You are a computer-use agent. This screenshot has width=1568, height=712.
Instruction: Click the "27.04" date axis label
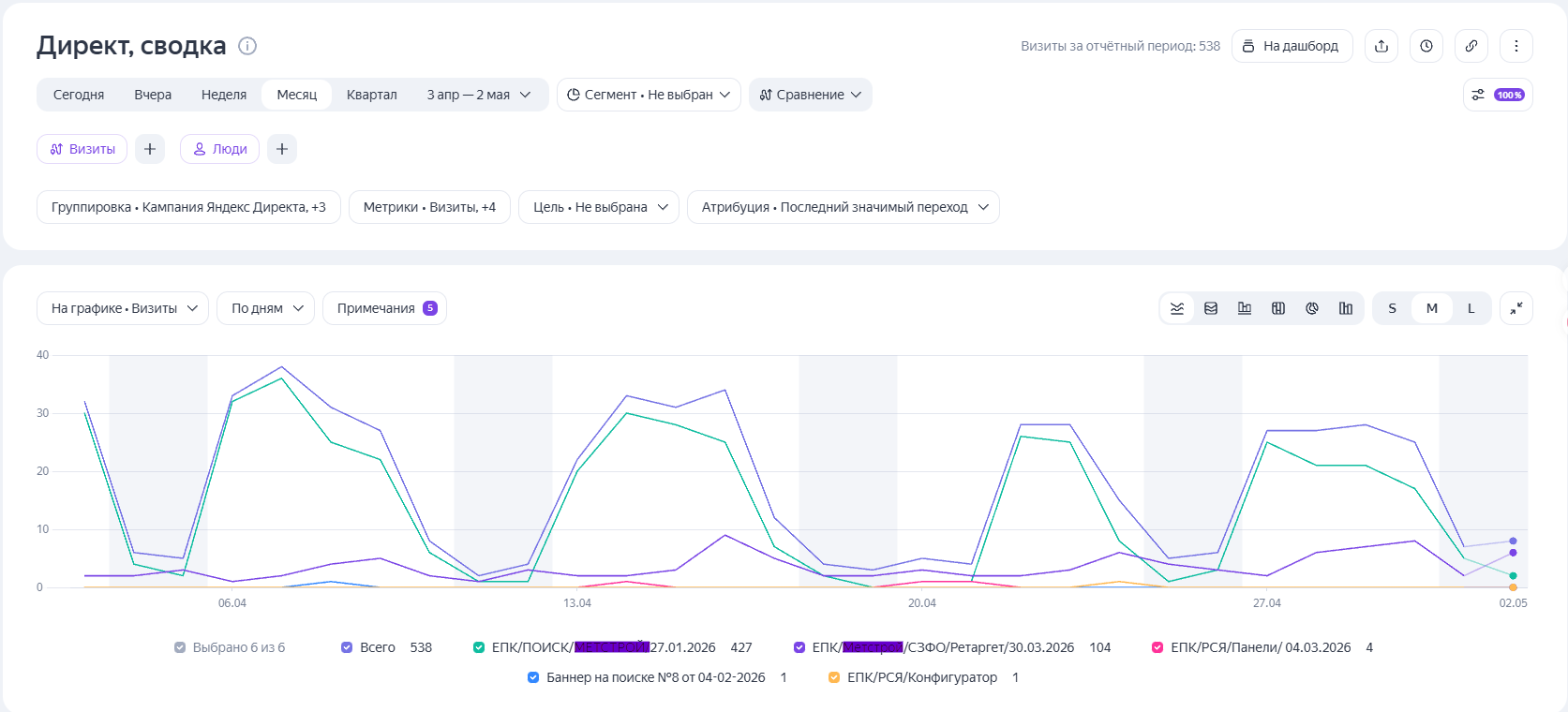click(x=1267, y=603)
